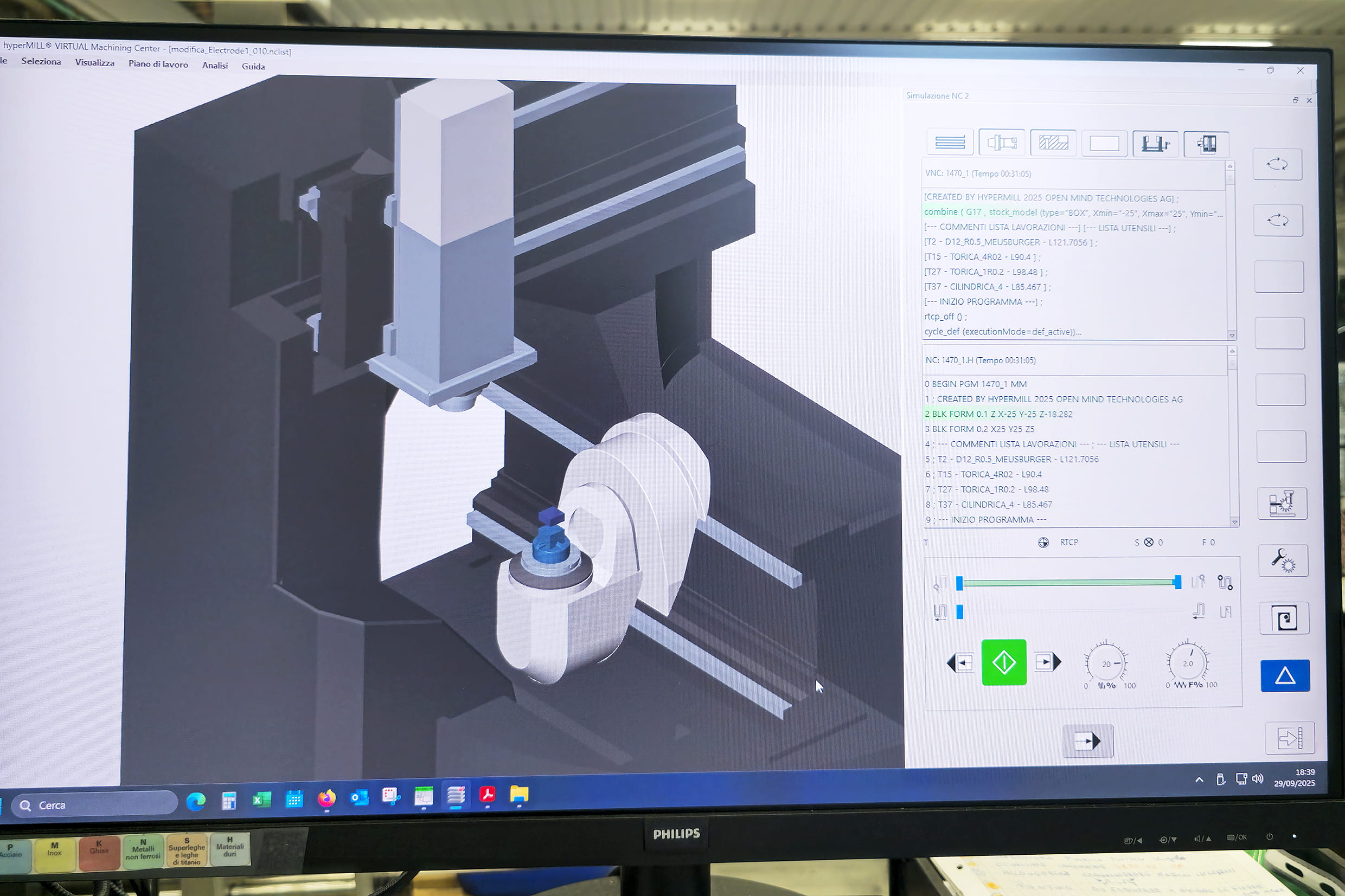1345x896 pixels.
Task: Click the machine housing display icon
Action: [x=1206, y=144]
